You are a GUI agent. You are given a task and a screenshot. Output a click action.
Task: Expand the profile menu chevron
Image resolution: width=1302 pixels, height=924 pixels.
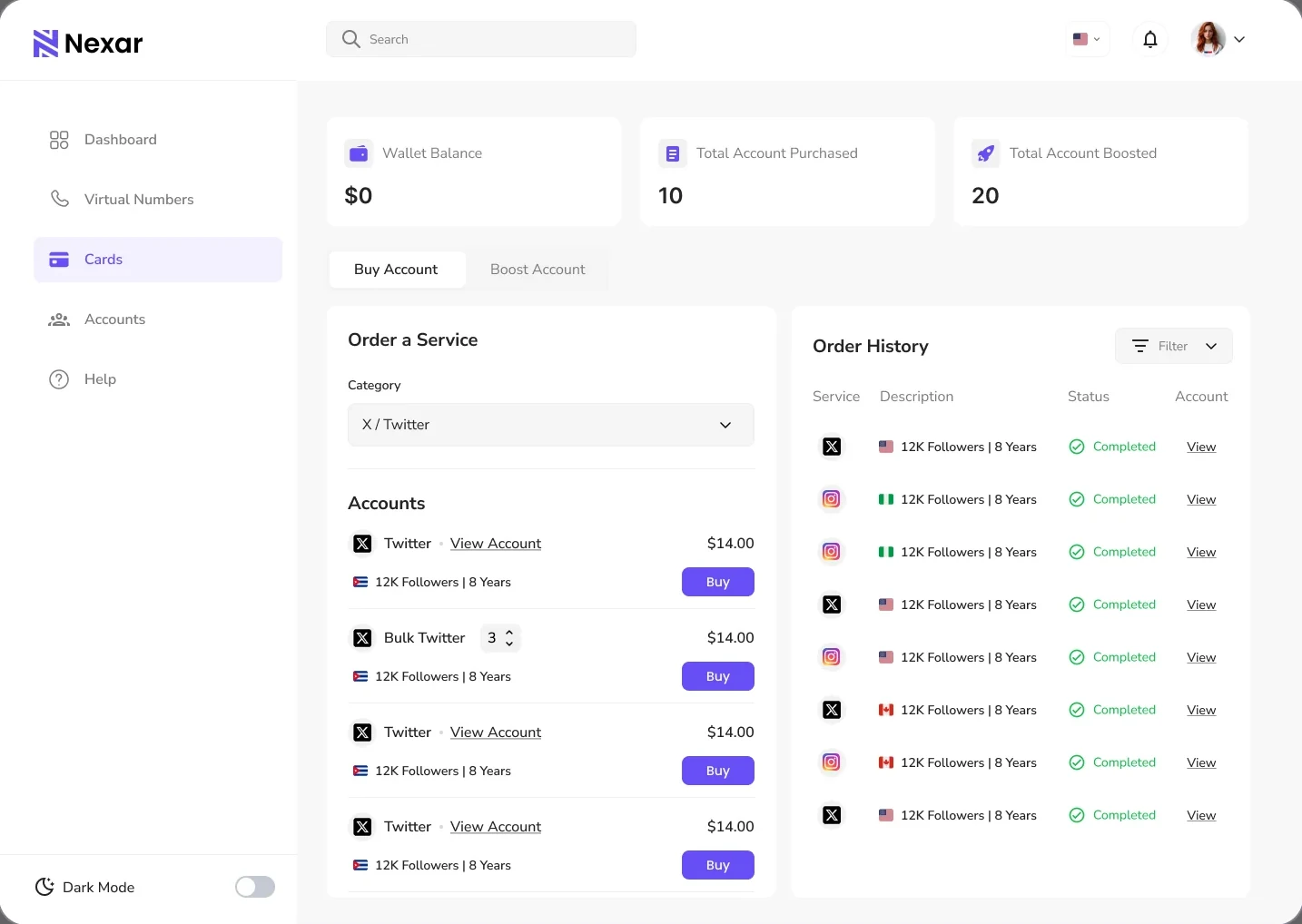point(1239,39)
